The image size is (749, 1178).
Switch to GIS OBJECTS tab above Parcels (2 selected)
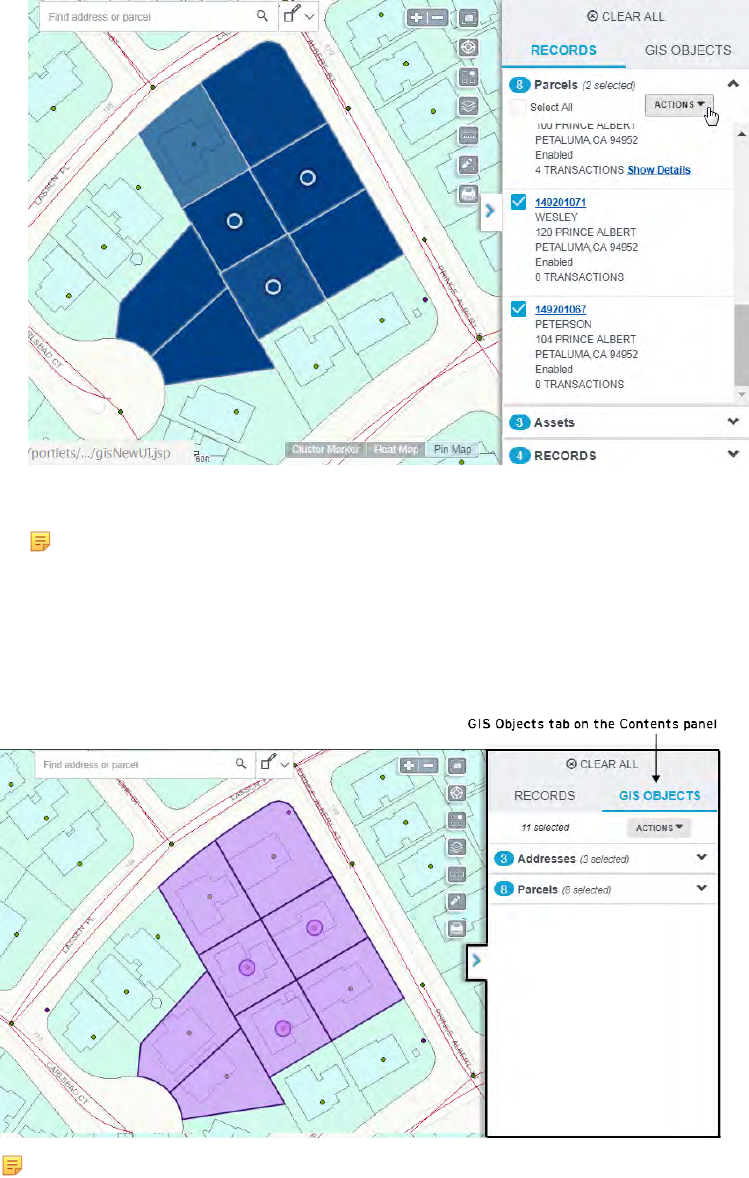click(x=687, y=50)
